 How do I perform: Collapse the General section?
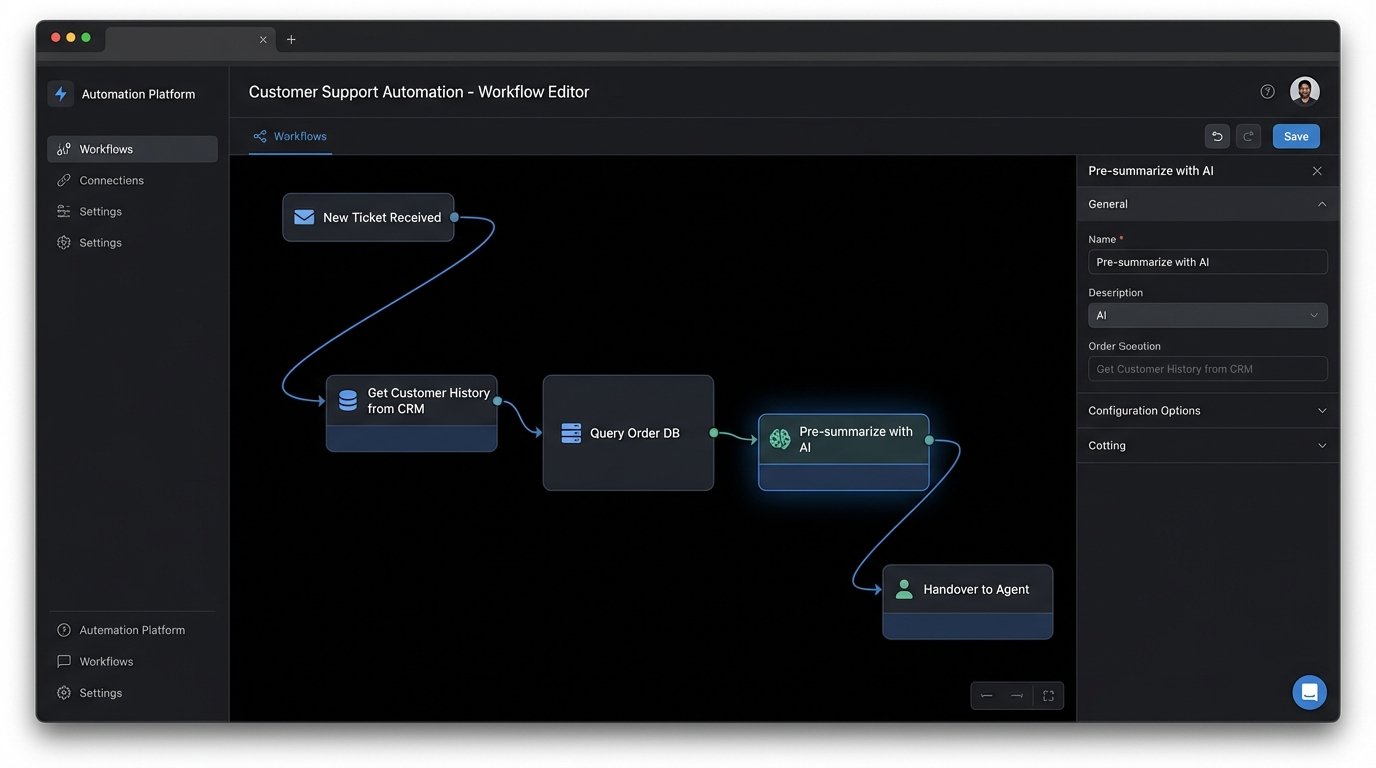coord(1207,204)
